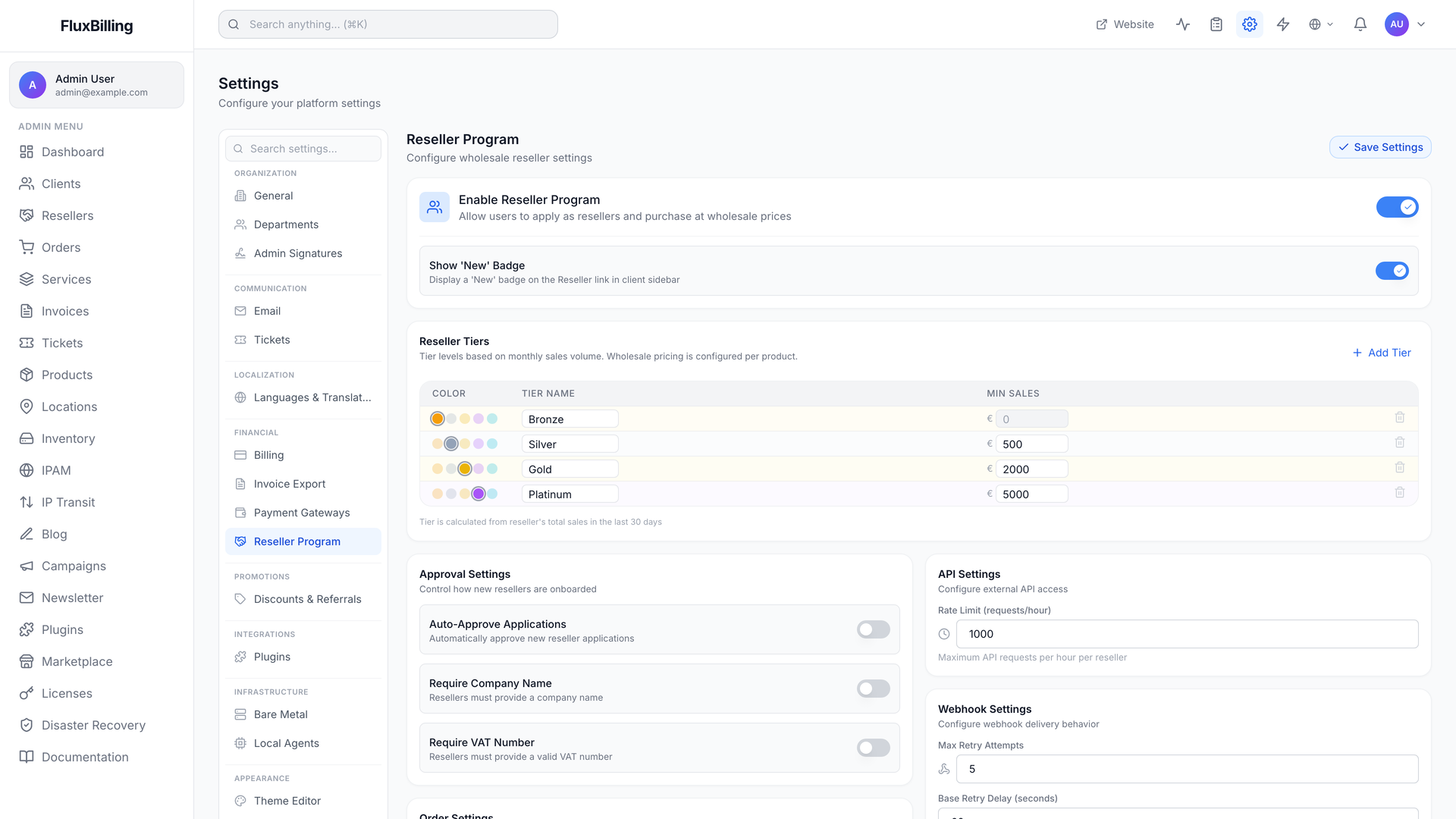The height and width of the screenshot is (819, 1456).
Task: Open Bare Metal infrastructure settings
Action: pyautogui.click(x=303, y=714)
